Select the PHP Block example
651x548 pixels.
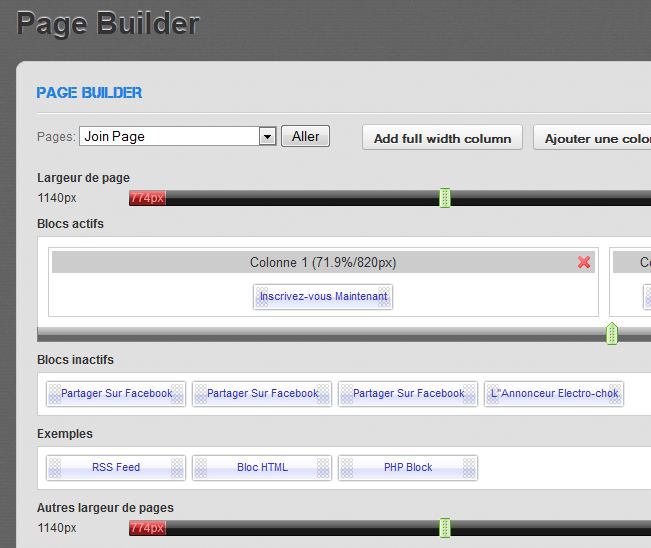(408, 468)
